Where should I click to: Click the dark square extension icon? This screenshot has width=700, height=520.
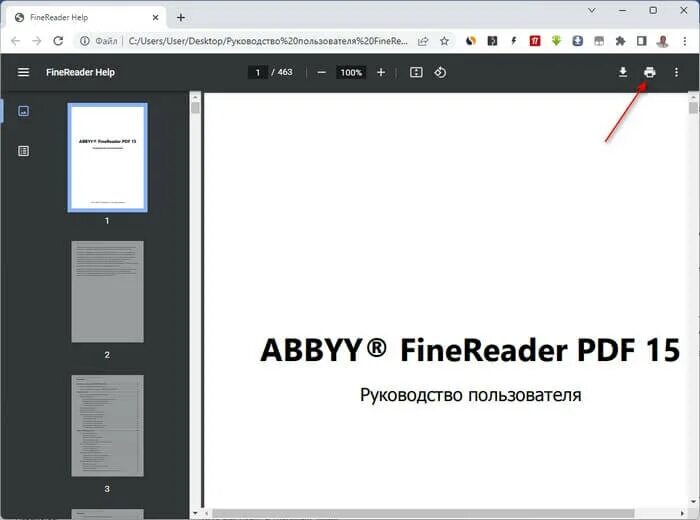[492, 41]
